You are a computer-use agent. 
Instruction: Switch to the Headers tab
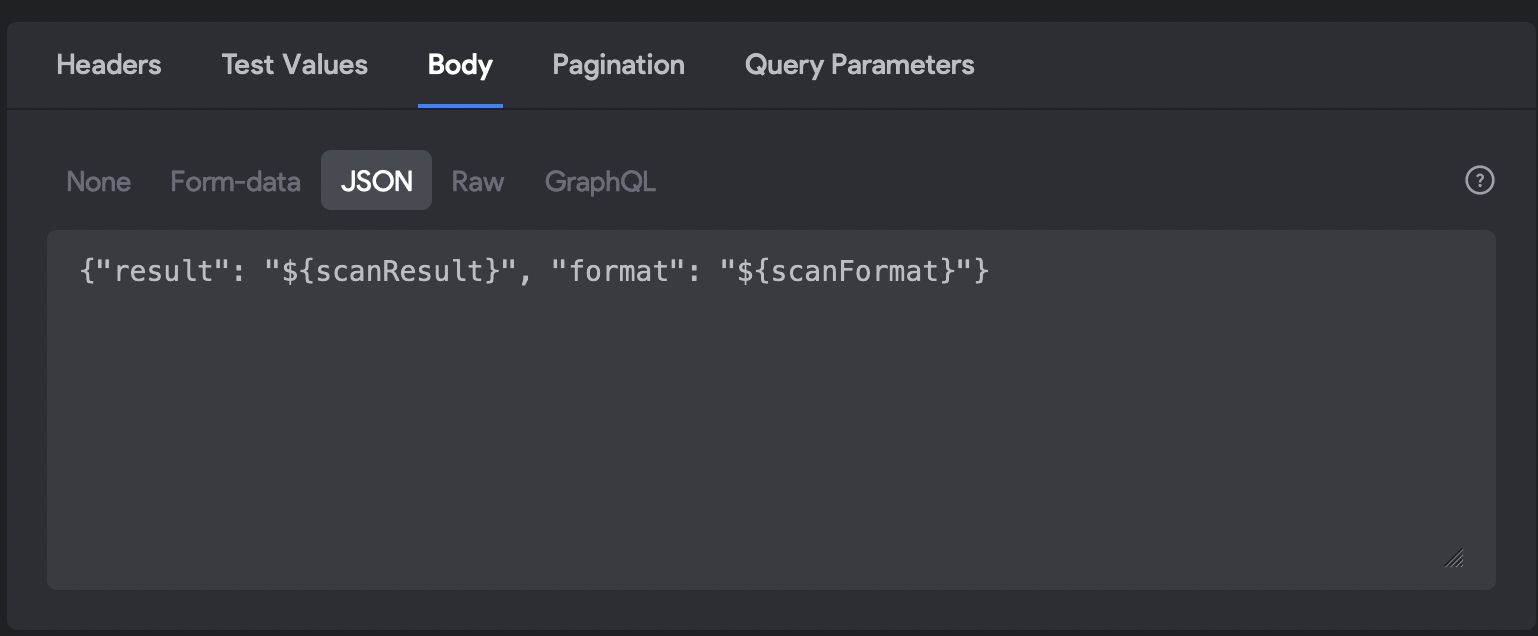click(108, 65)
